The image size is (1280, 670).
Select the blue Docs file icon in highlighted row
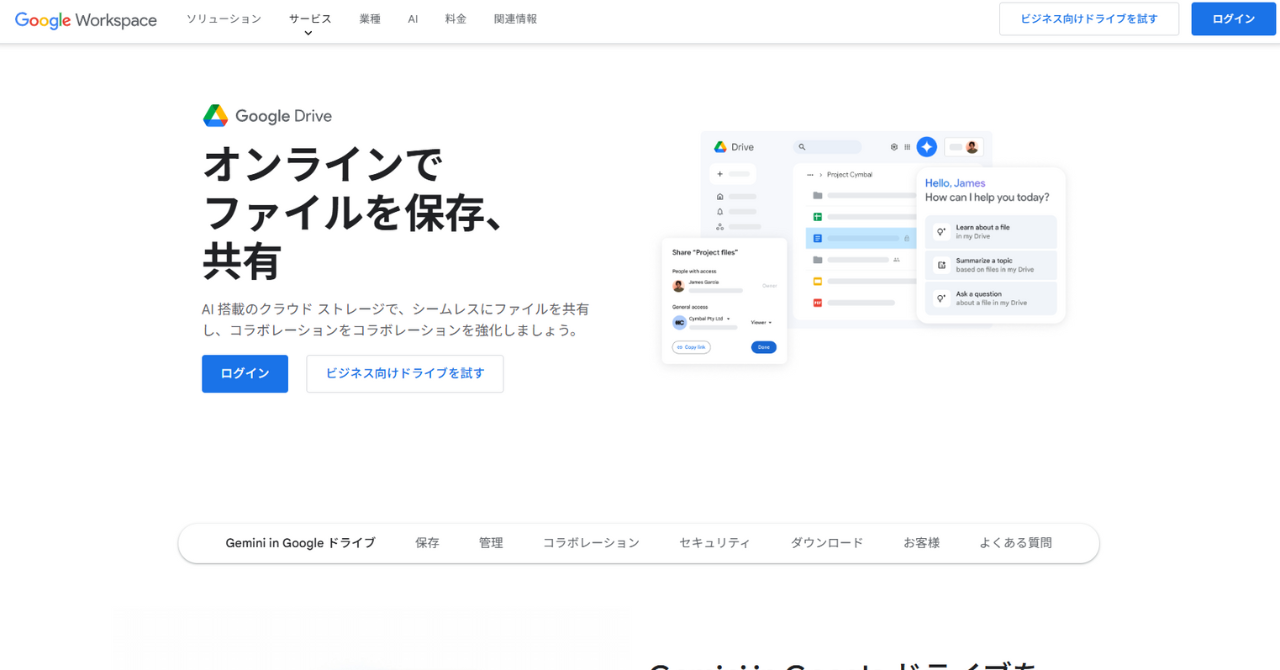(x=817, y=238)
